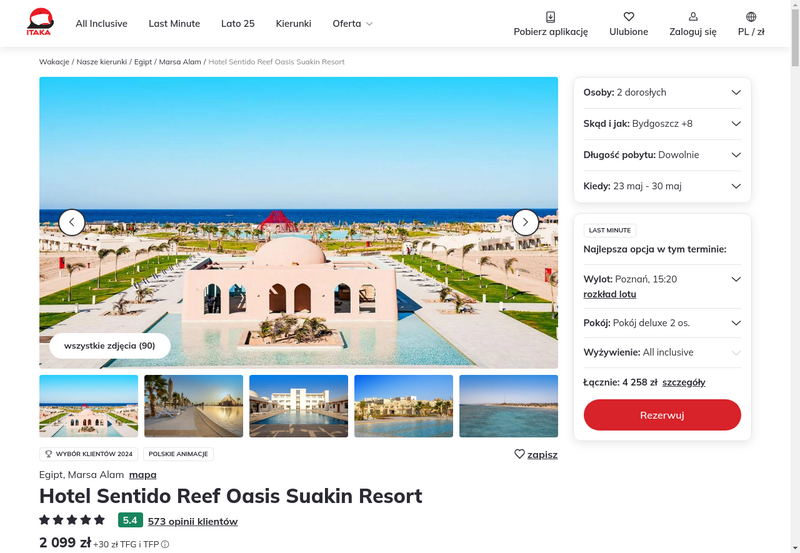This screenshot has width=800, height=553.
Task: Open Ulubione heart icon
Action: (x=629, y=17)
